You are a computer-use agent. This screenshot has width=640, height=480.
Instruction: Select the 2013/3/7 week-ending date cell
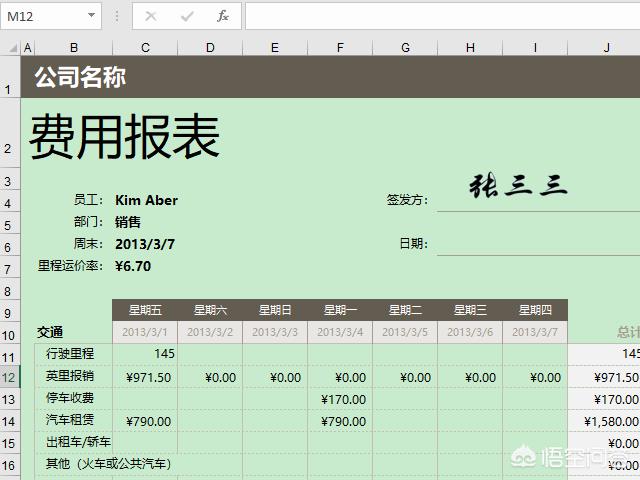tap(144, 244)
